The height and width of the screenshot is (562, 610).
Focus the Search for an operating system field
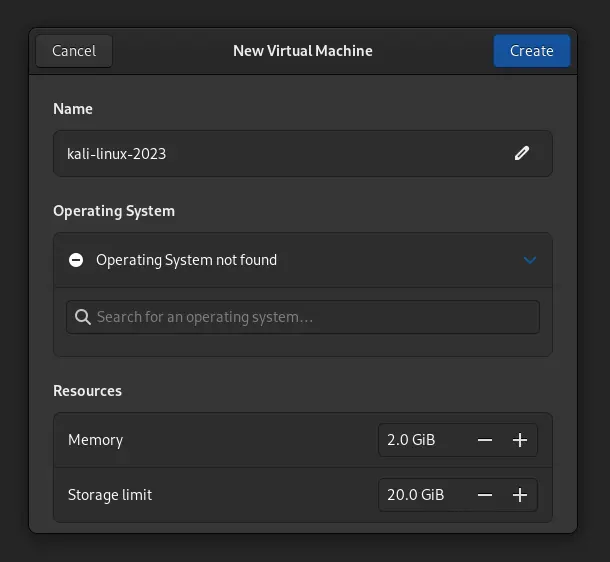pyautogui.click(x=303, y=317)
